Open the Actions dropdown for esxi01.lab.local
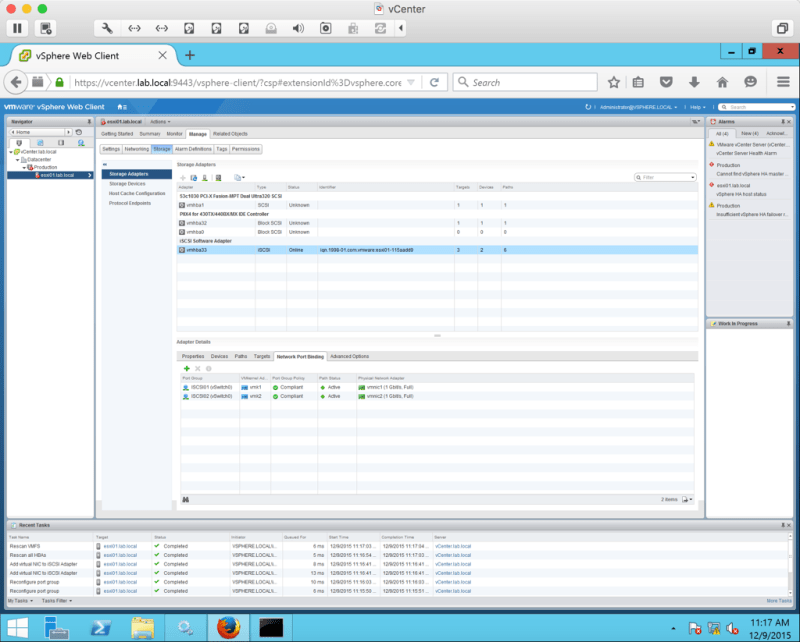The height and width of the screenshot is (642, 800). point(160,121)
